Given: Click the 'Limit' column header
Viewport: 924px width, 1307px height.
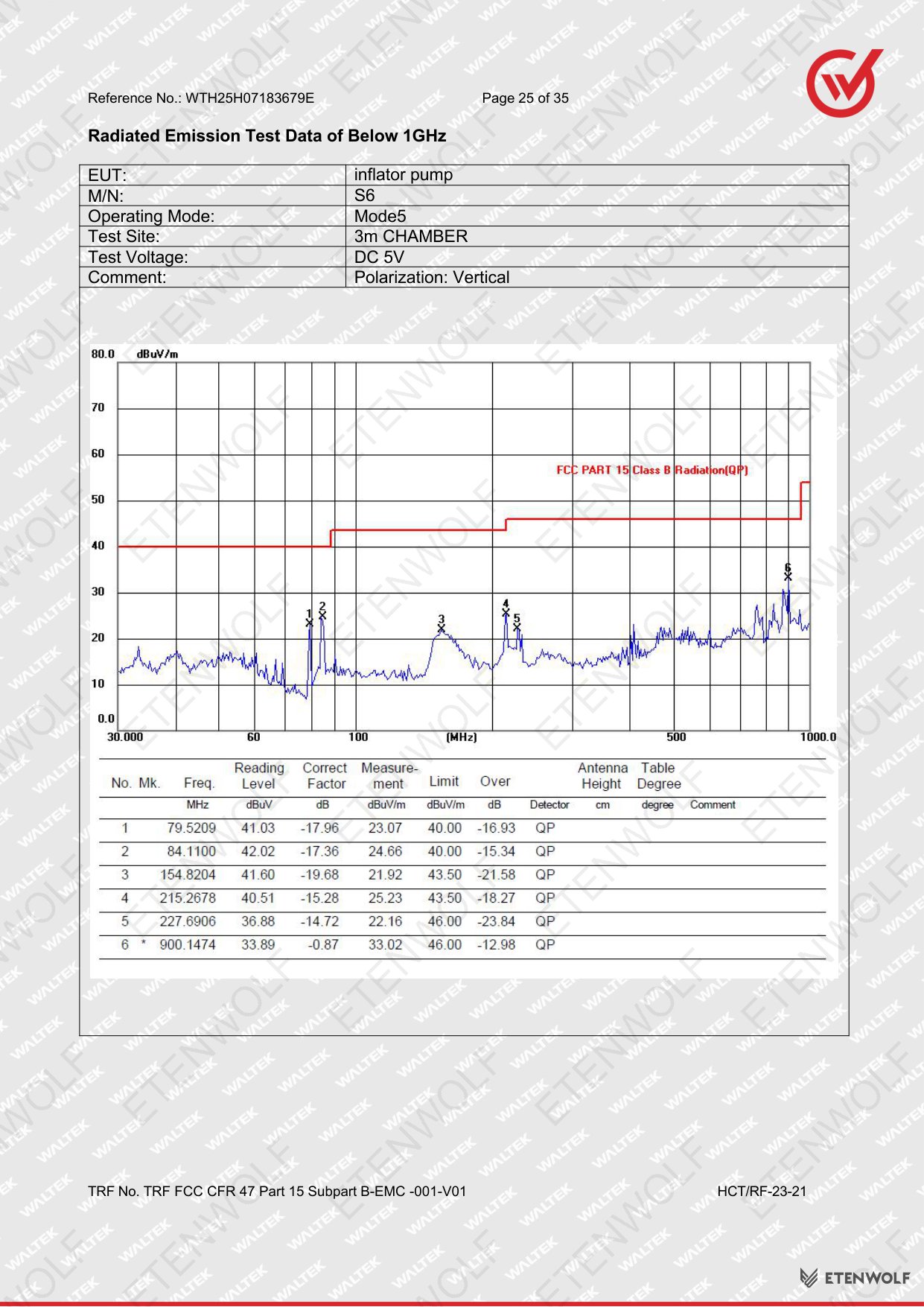Looking at the screenshot, I should point(444,781).
